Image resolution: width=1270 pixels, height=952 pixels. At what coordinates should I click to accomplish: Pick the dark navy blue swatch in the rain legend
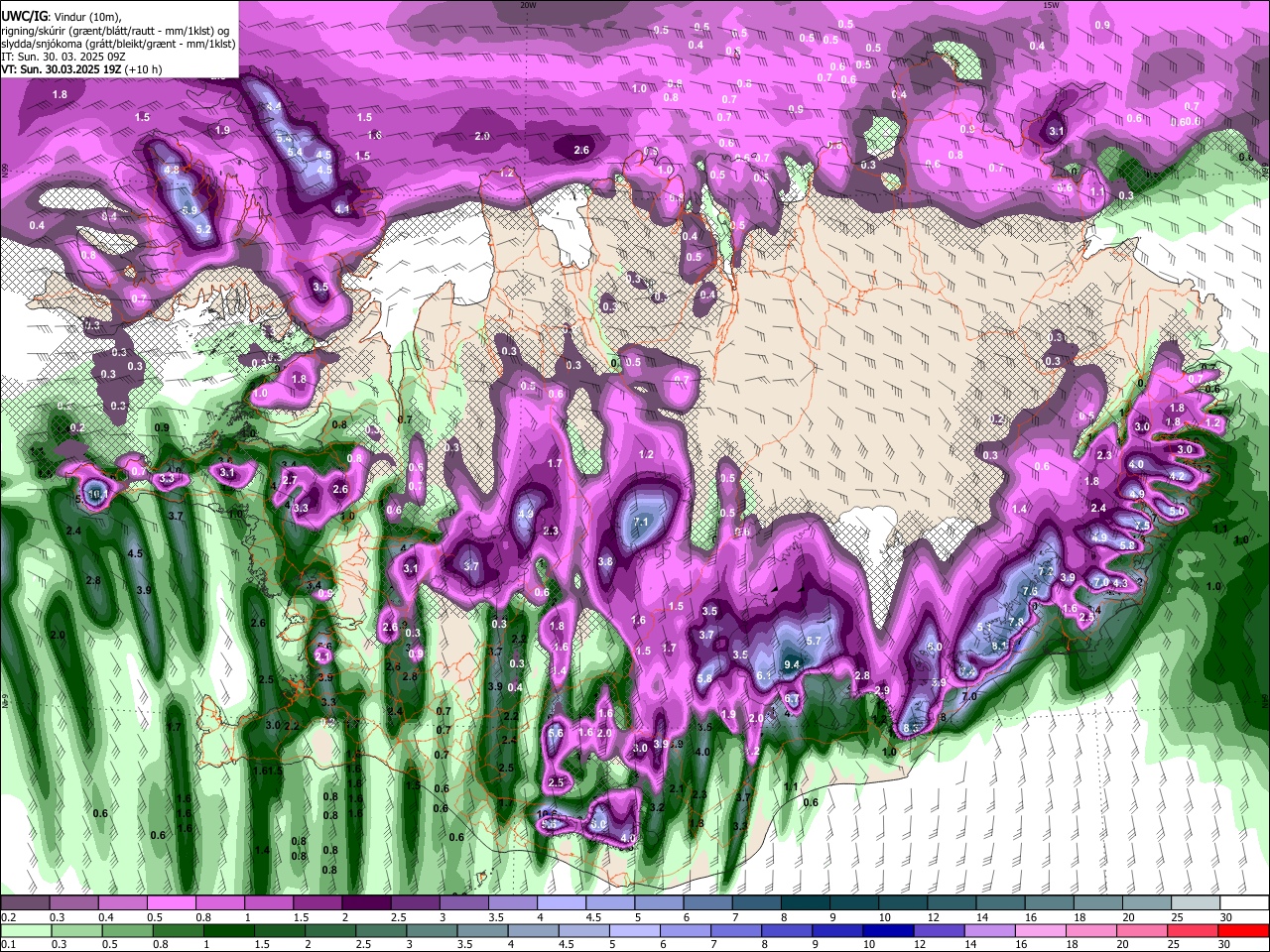[x=887, y=930]
